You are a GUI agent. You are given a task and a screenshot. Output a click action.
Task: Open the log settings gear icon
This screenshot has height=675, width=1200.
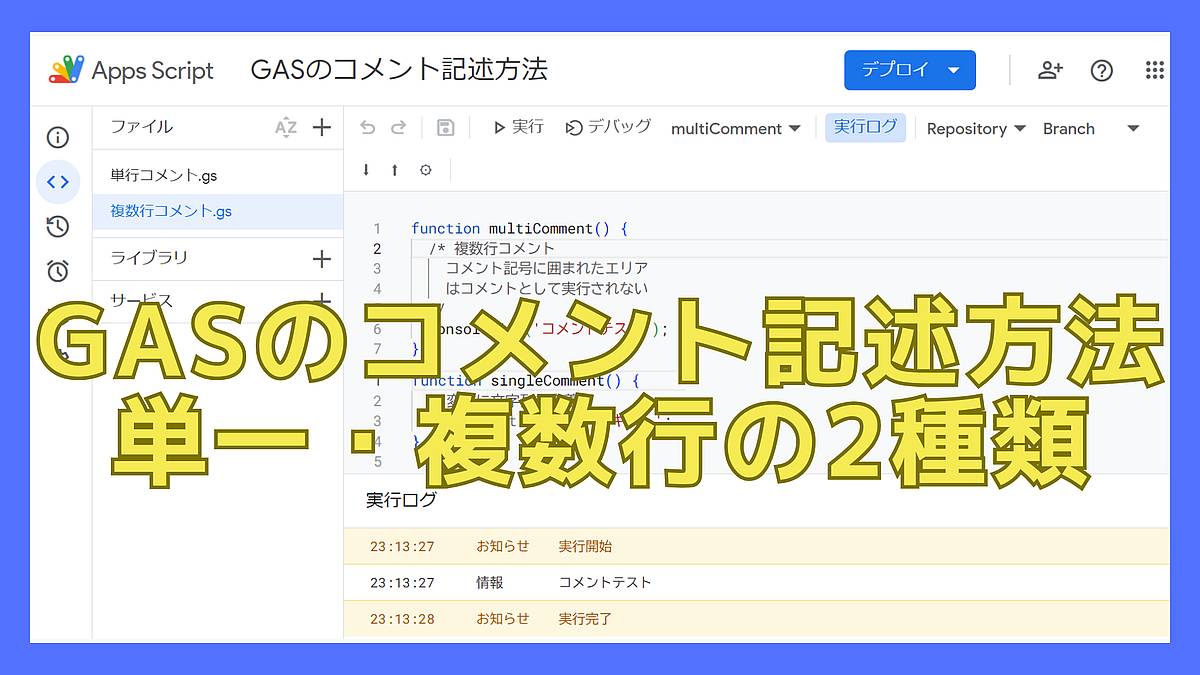425,170
